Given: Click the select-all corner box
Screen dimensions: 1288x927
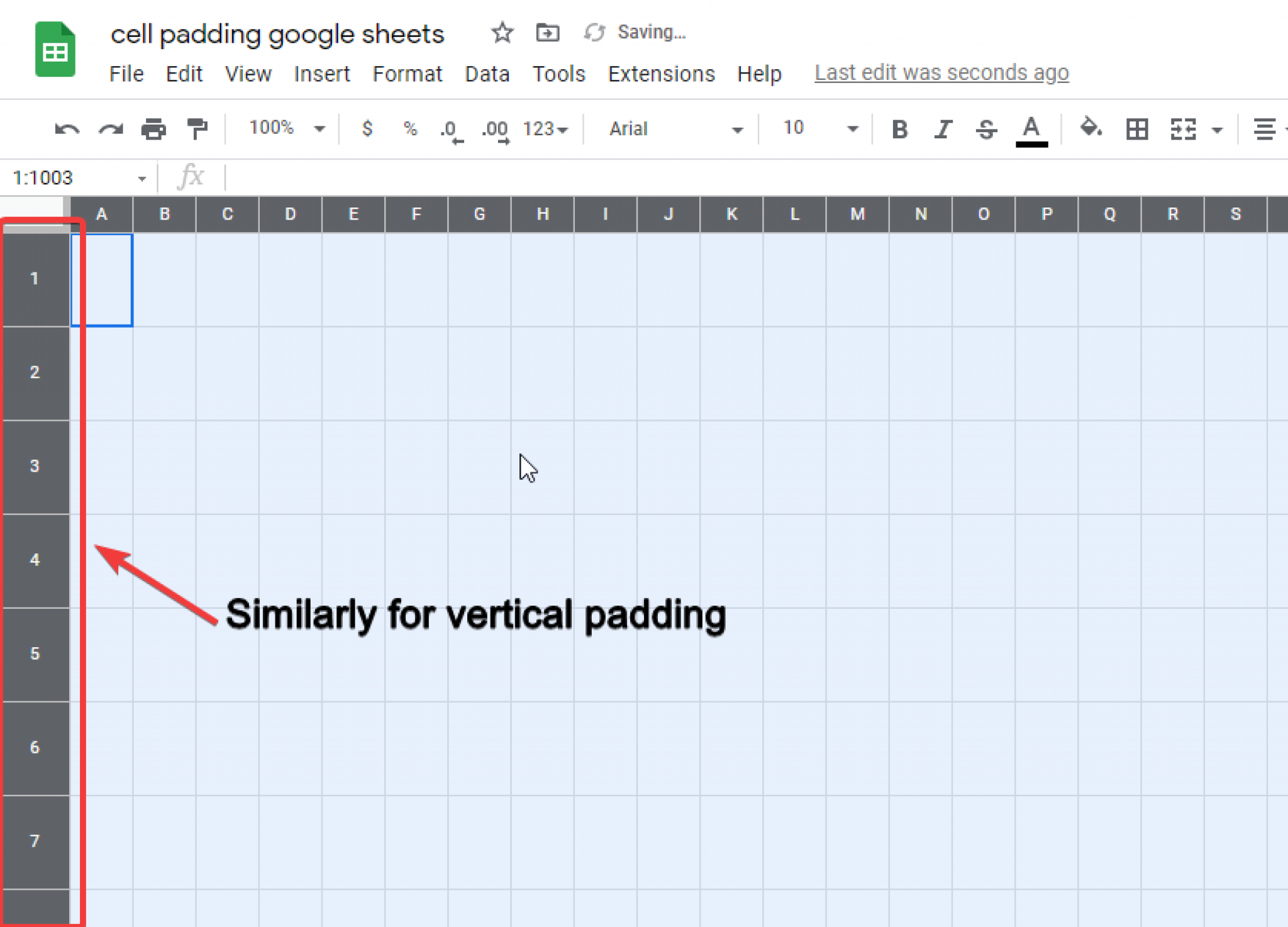Looking at the screenshot, I should pyautogui.click(x=34, y=214).
